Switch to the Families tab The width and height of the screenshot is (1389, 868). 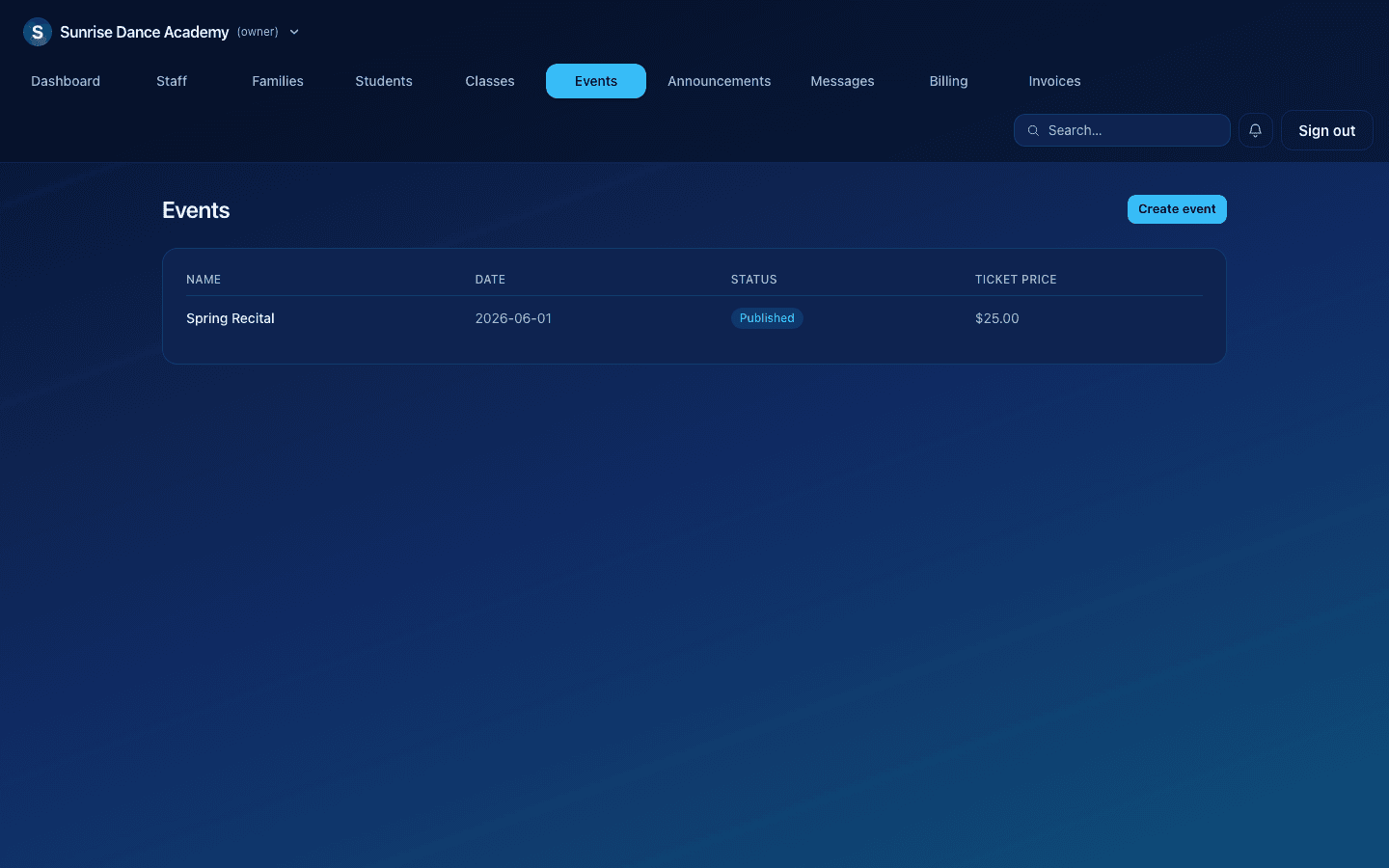click(278, 81)
